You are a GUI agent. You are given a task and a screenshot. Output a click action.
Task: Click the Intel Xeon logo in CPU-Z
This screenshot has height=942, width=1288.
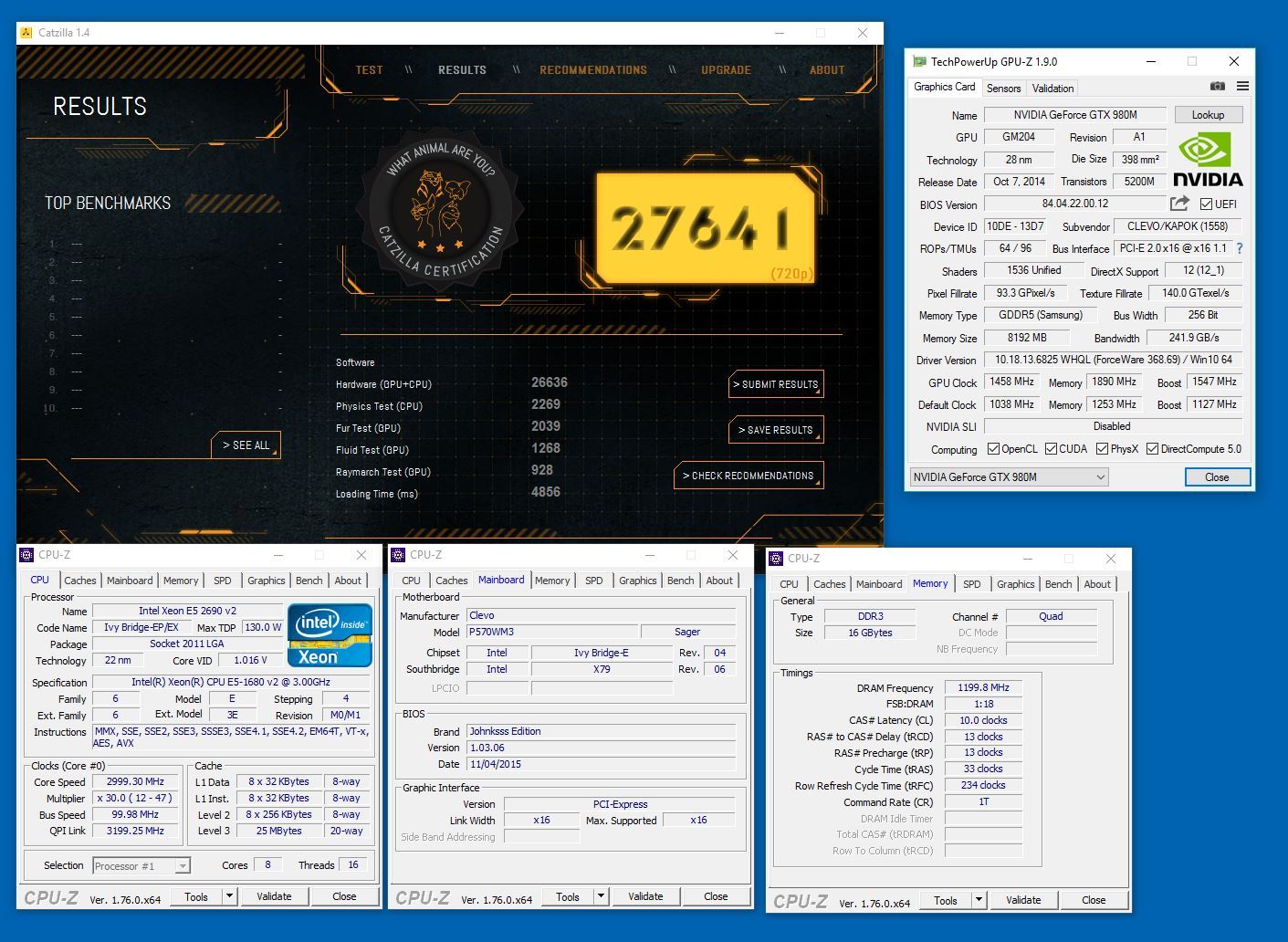(x=330, y=635)
